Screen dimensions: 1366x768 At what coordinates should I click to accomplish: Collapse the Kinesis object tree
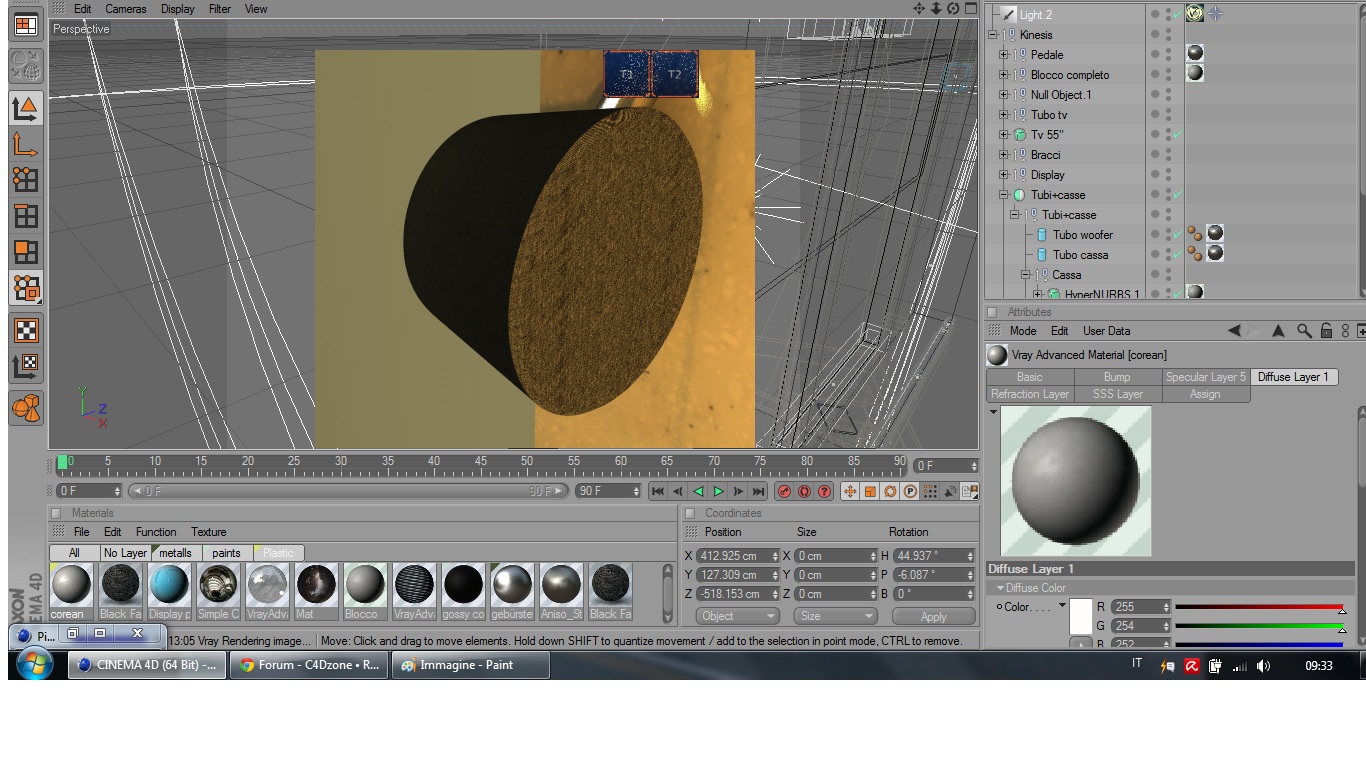point(993,35)
